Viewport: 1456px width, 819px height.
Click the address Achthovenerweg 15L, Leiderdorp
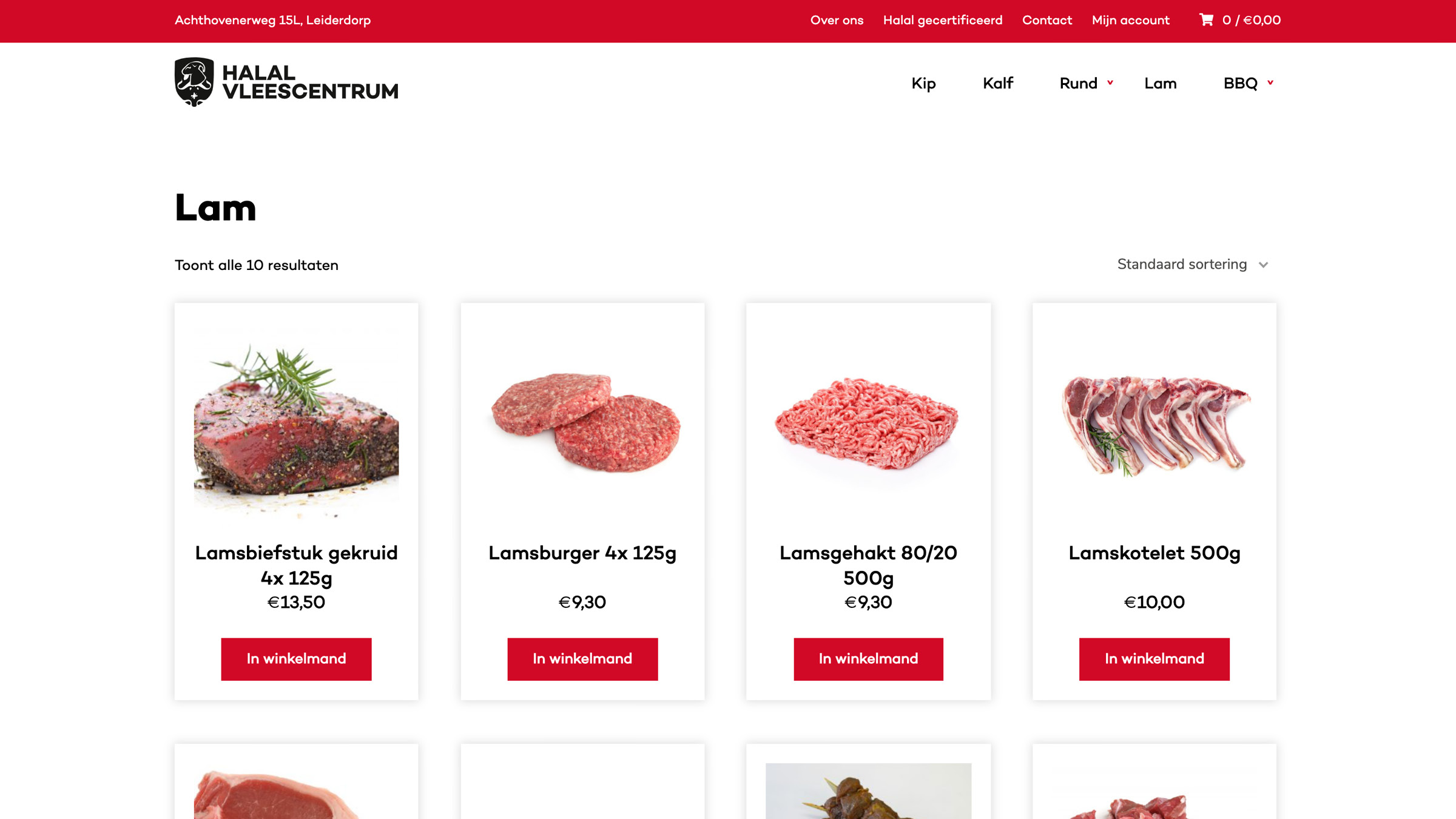pyautogui.click(x=272, y=20)
